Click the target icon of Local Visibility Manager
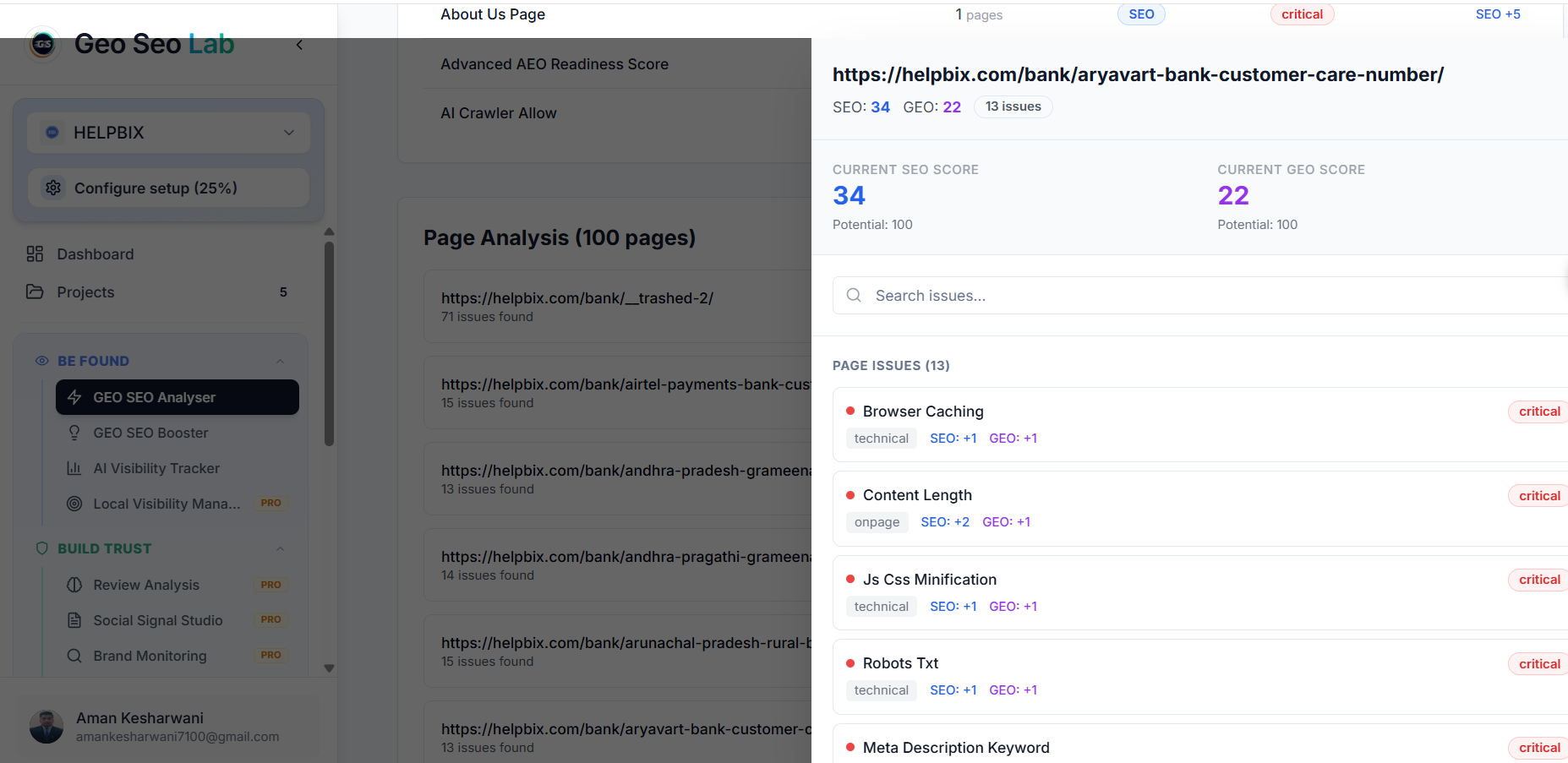The height and width of the screenshot is (763, 1568). pyautogui.click(x=74, y=504)
